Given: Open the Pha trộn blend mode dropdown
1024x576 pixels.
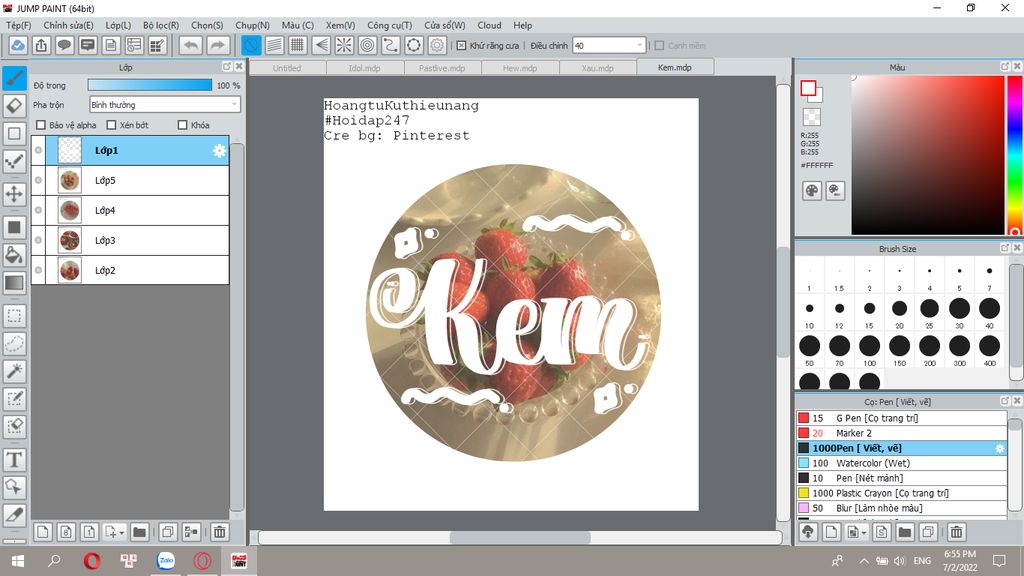Looking at the screenshot, I should point(165,104).
